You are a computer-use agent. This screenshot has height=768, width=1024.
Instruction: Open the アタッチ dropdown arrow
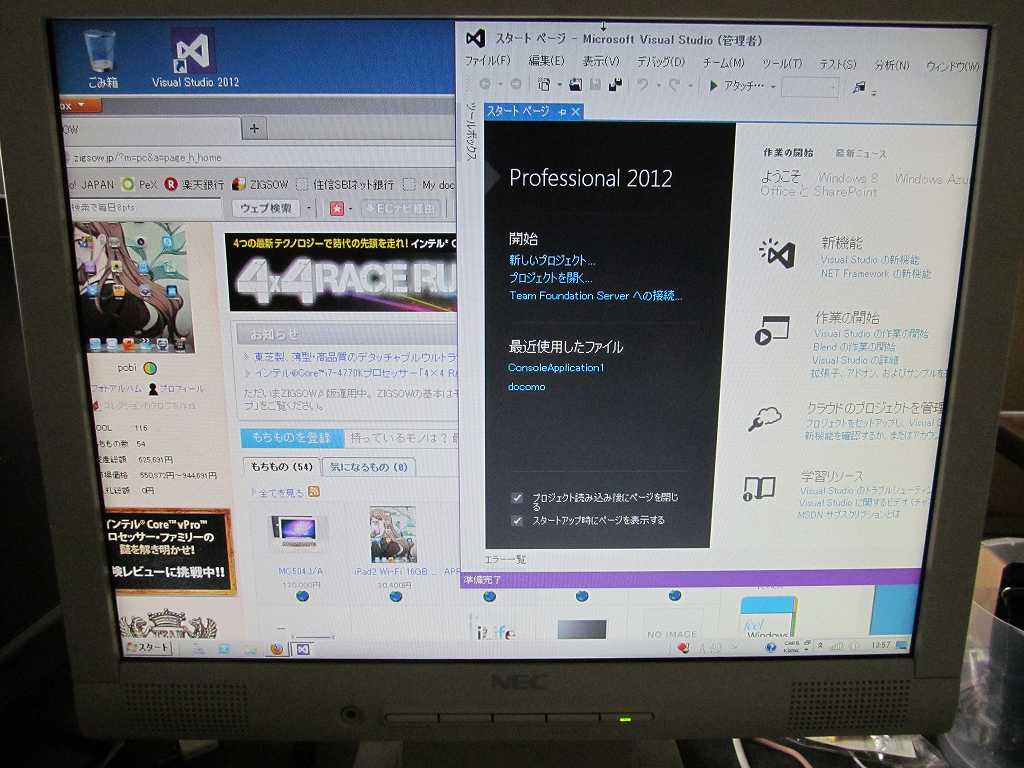click(773, 87)
